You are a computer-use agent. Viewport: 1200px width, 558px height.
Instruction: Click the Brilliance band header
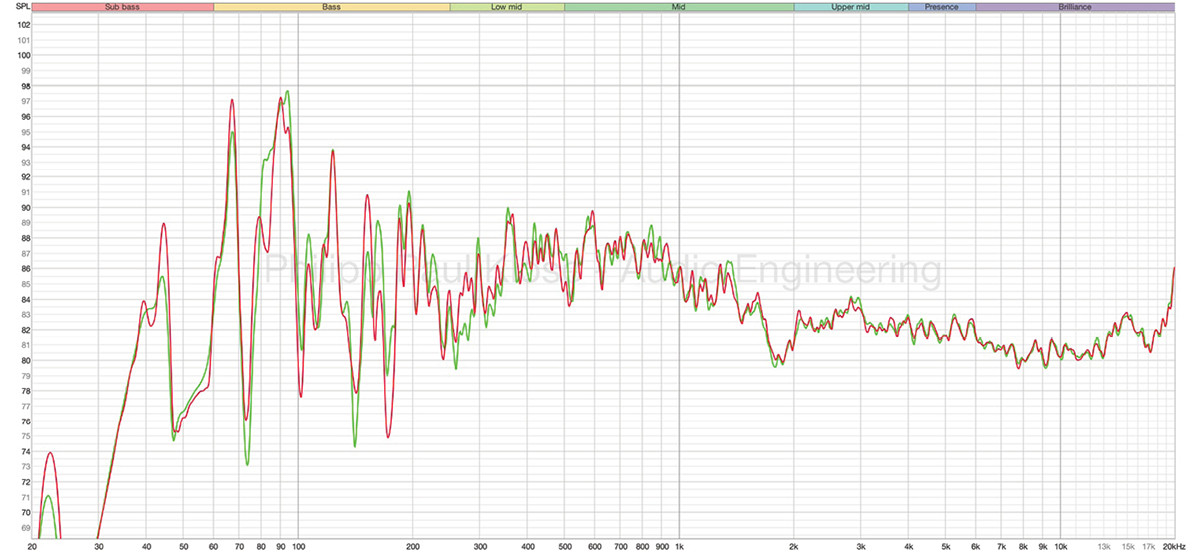click(1075, 7)
